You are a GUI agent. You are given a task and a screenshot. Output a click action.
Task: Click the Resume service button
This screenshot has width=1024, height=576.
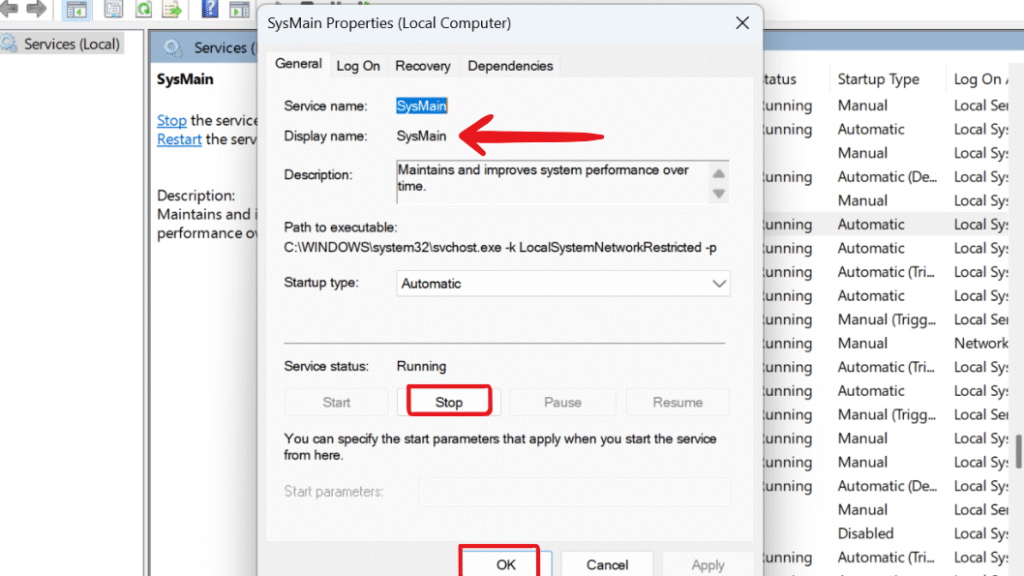[x=678, y=402]
